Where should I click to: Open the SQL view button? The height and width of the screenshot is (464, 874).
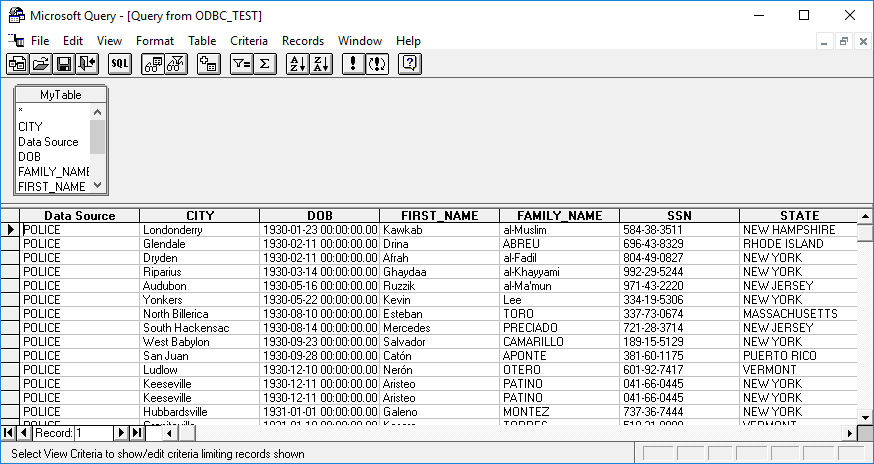[120, 64]
